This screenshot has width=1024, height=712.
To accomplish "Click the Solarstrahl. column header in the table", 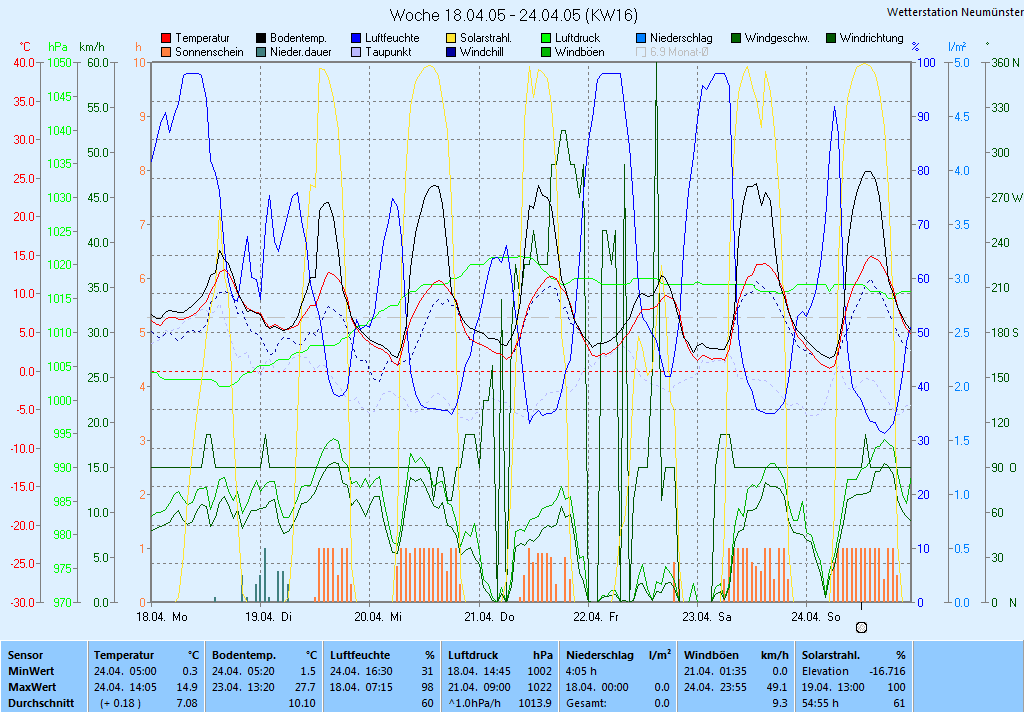I will click(x=831, y=655).
